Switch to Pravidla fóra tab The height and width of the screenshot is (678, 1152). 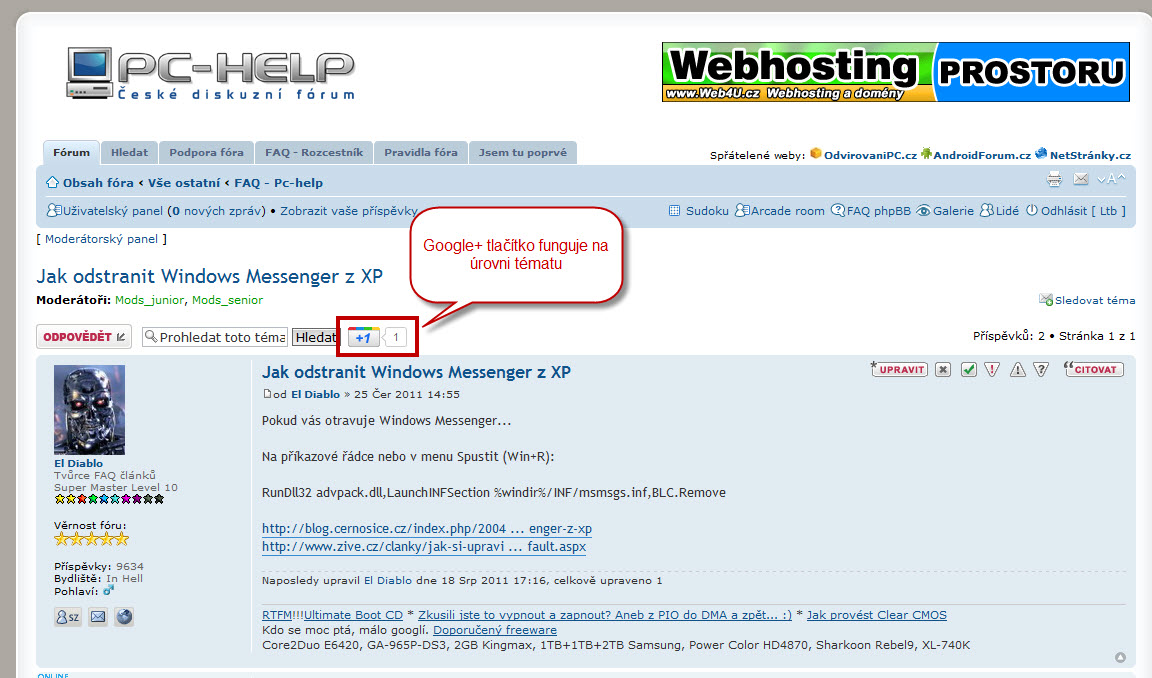[420, 153]
